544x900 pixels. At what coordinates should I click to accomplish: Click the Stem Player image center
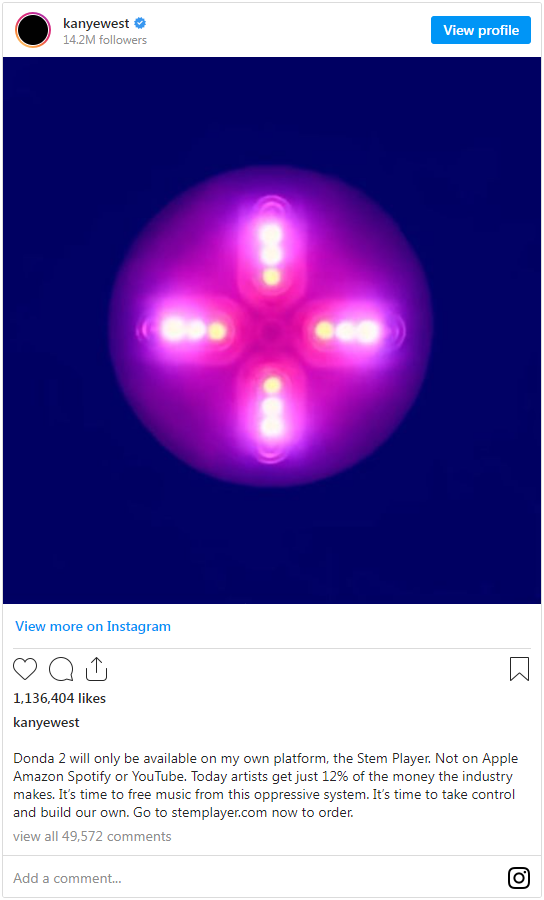(x=270, y=330)
